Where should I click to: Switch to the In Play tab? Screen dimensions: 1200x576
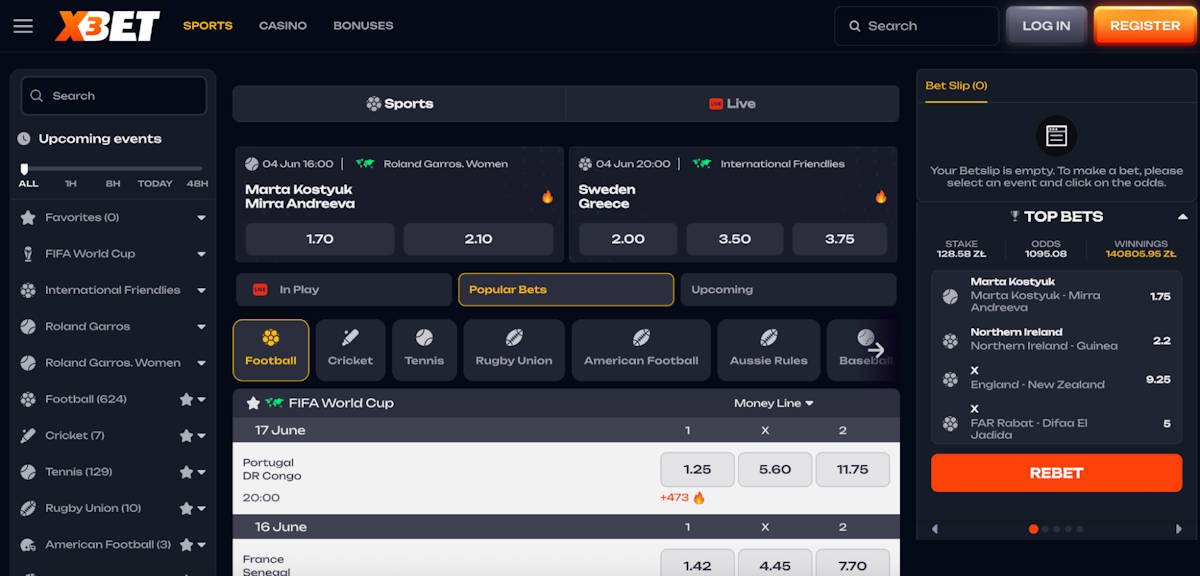tap(344, 290)
